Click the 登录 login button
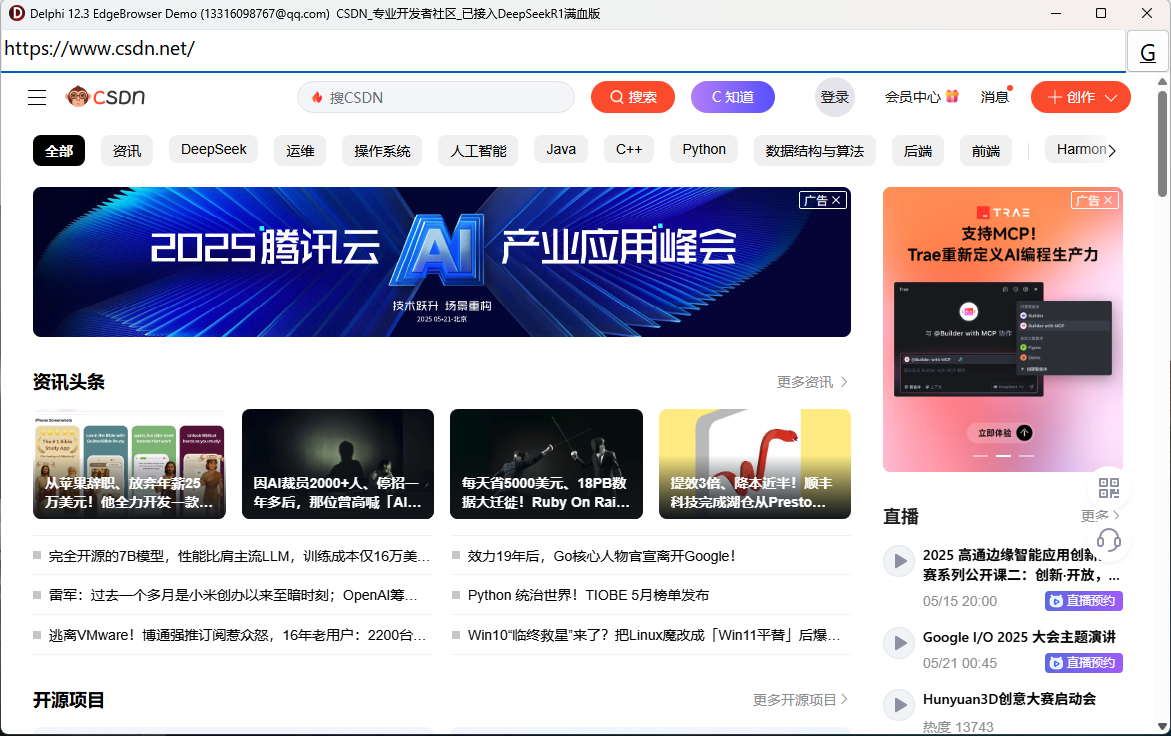The image size is (1171, 736). (x=834, y=97)
